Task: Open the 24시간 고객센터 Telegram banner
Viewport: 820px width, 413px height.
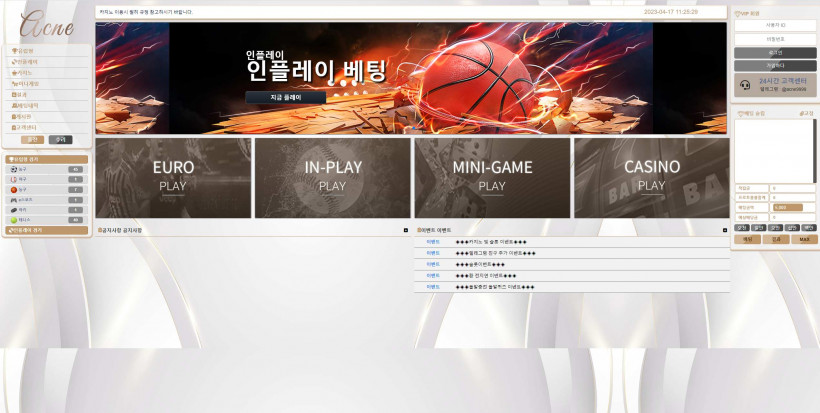Action: pos(775,85)
